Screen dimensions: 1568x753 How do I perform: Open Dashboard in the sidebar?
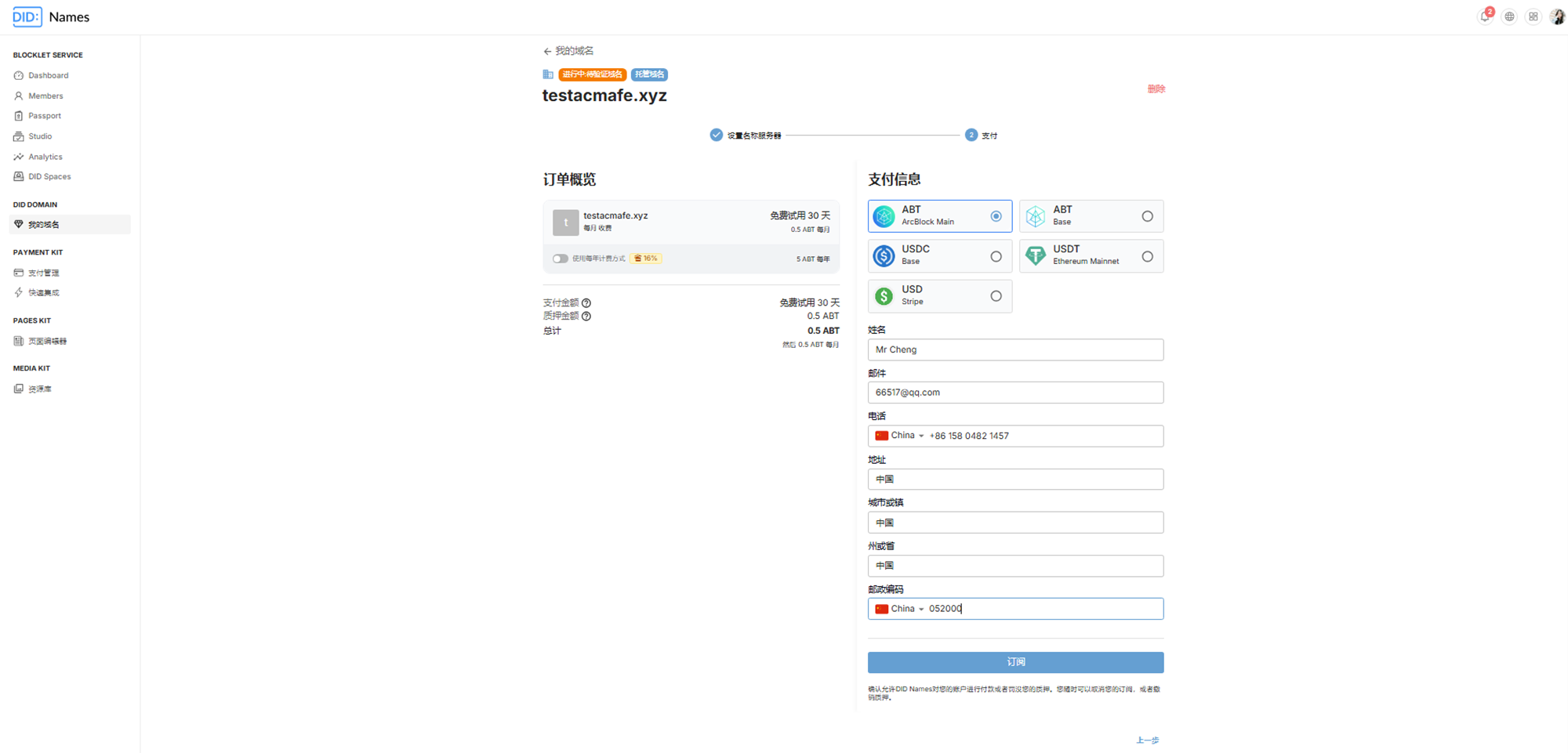[x=48, y=75]
